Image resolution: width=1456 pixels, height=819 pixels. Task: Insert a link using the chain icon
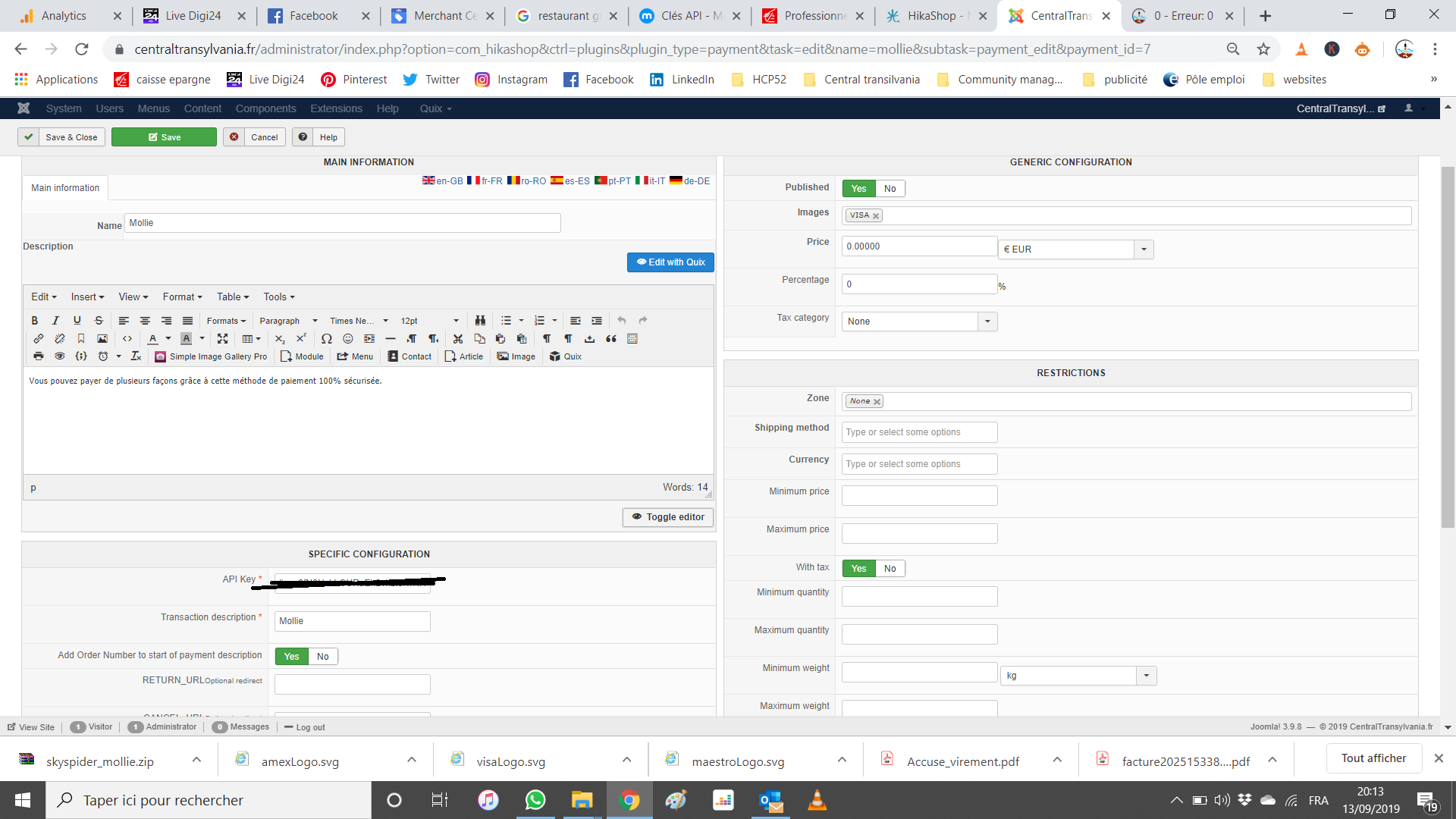(x=38, y=339)
